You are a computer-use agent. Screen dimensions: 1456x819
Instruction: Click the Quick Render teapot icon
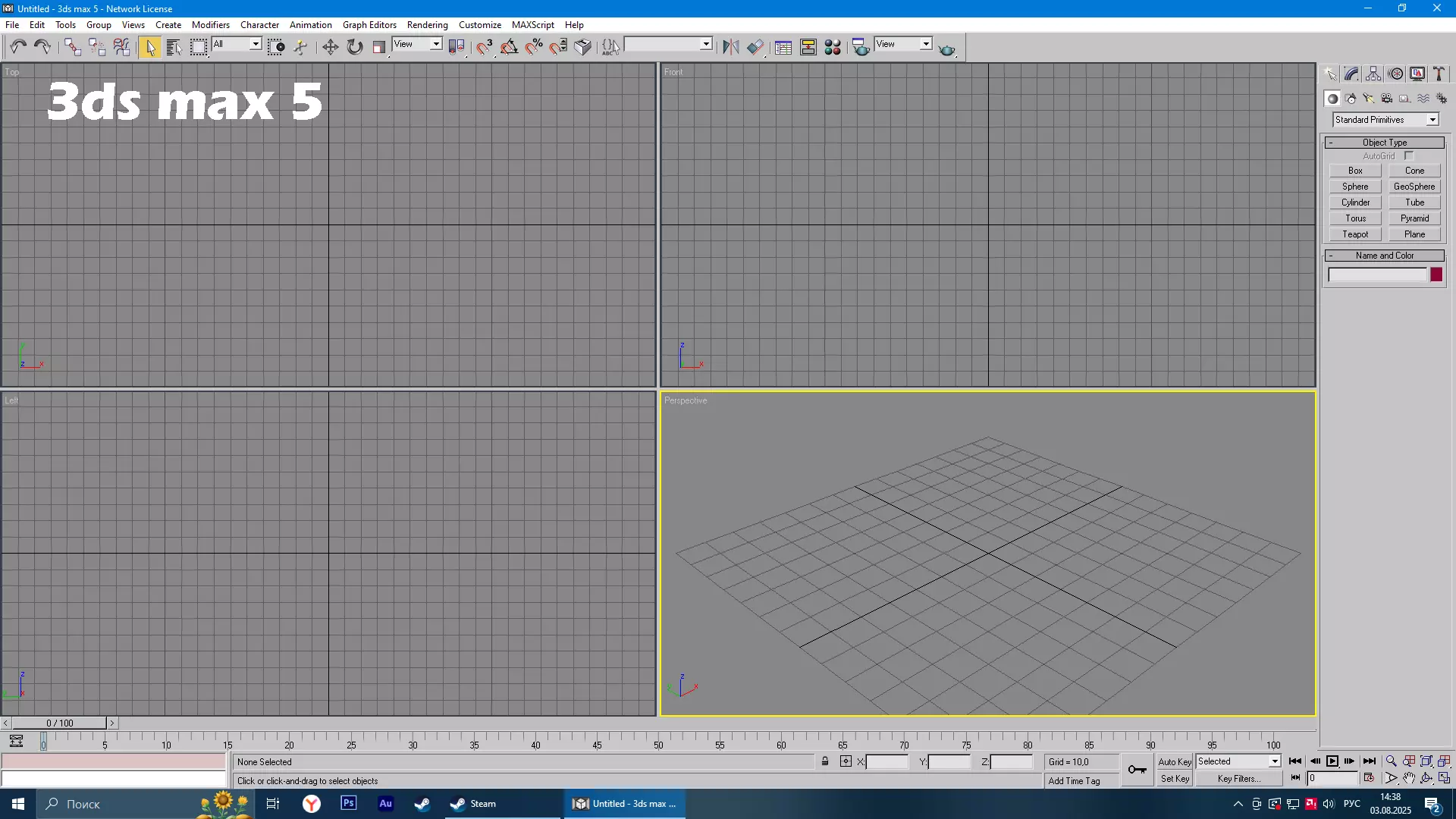pos(946,49)
